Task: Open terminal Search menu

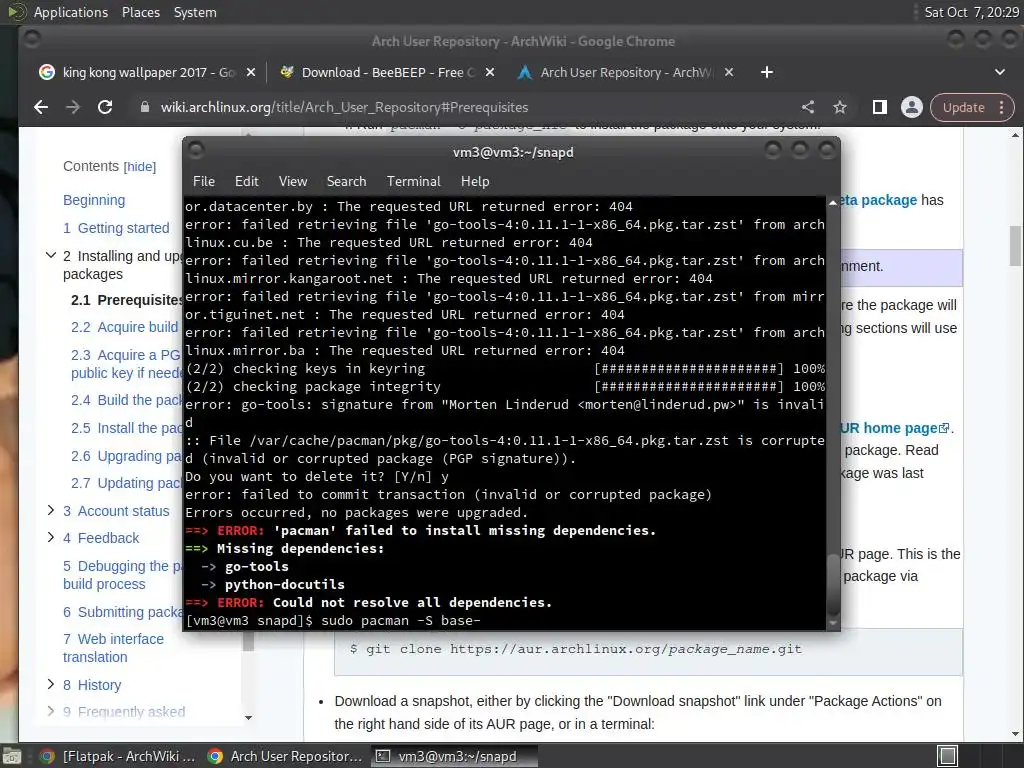Action: point(346,181)
